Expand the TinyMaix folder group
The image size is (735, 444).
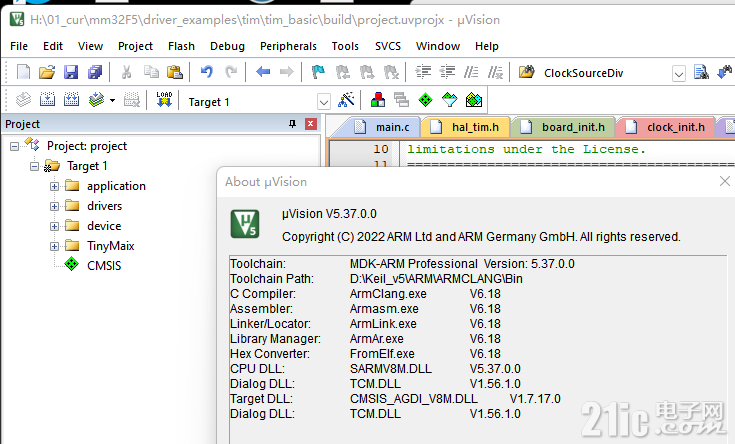[54, 246]
